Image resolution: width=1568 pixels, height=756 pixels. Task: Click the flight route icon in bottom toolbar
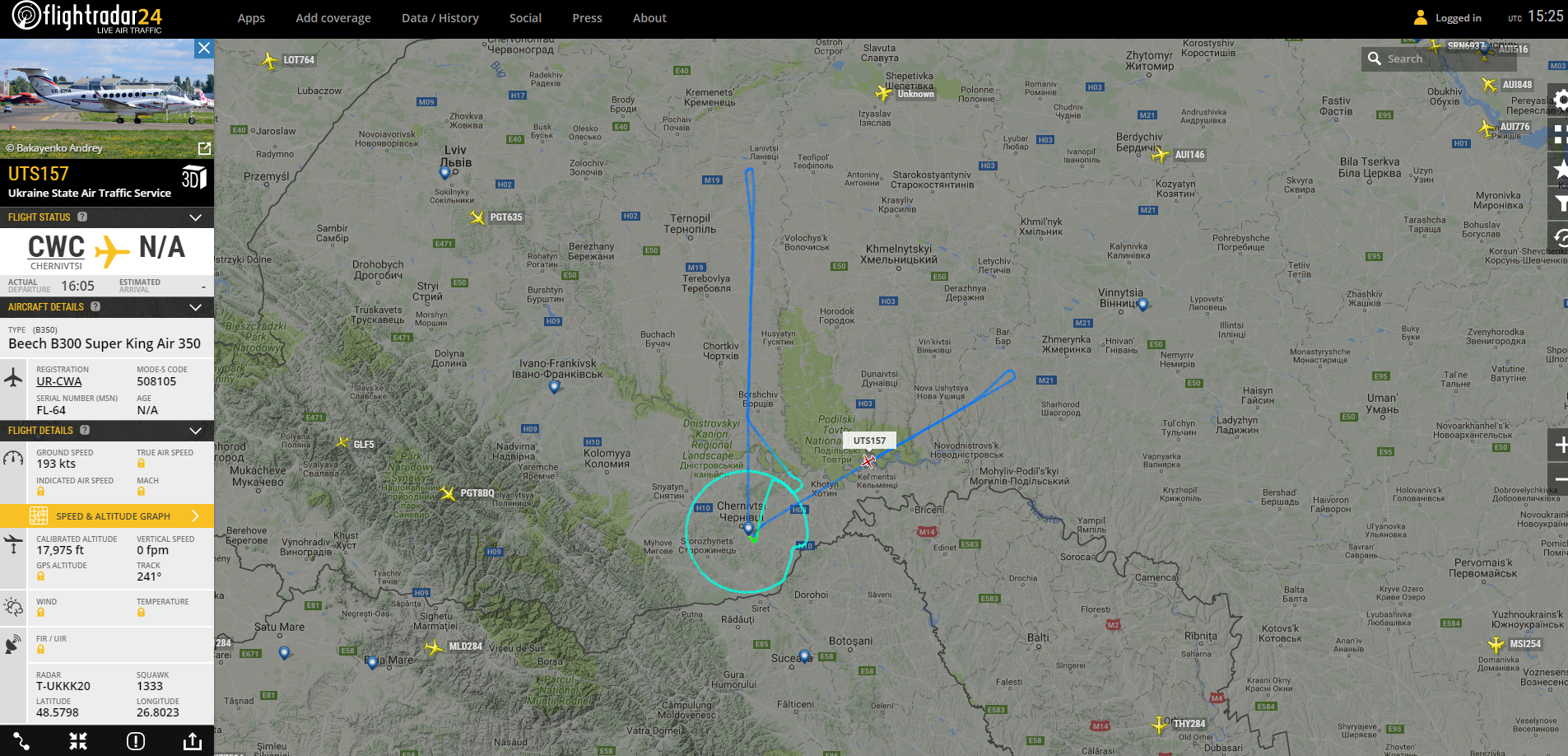(21, 741)
